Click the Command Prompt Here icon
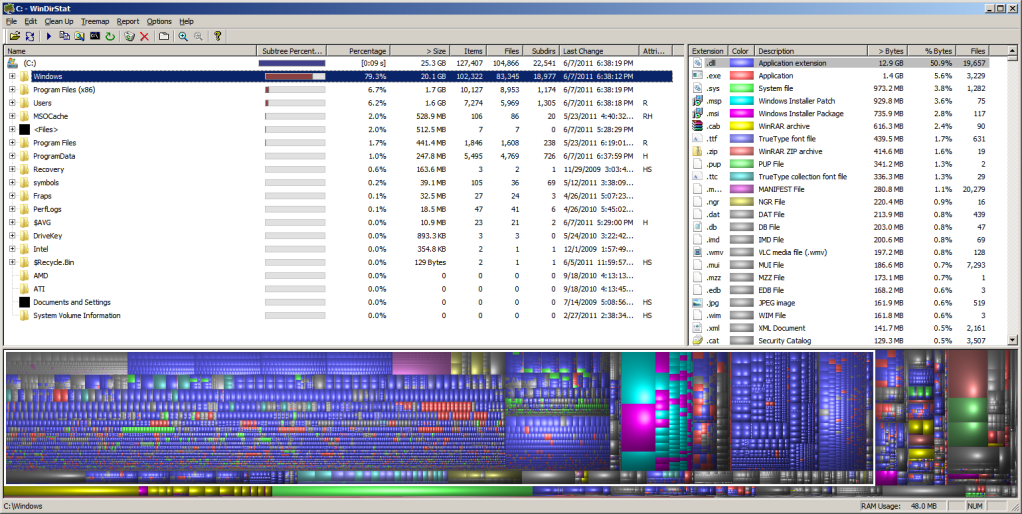The width and height of the screenshot is (1022, 514). coord(95,36)
